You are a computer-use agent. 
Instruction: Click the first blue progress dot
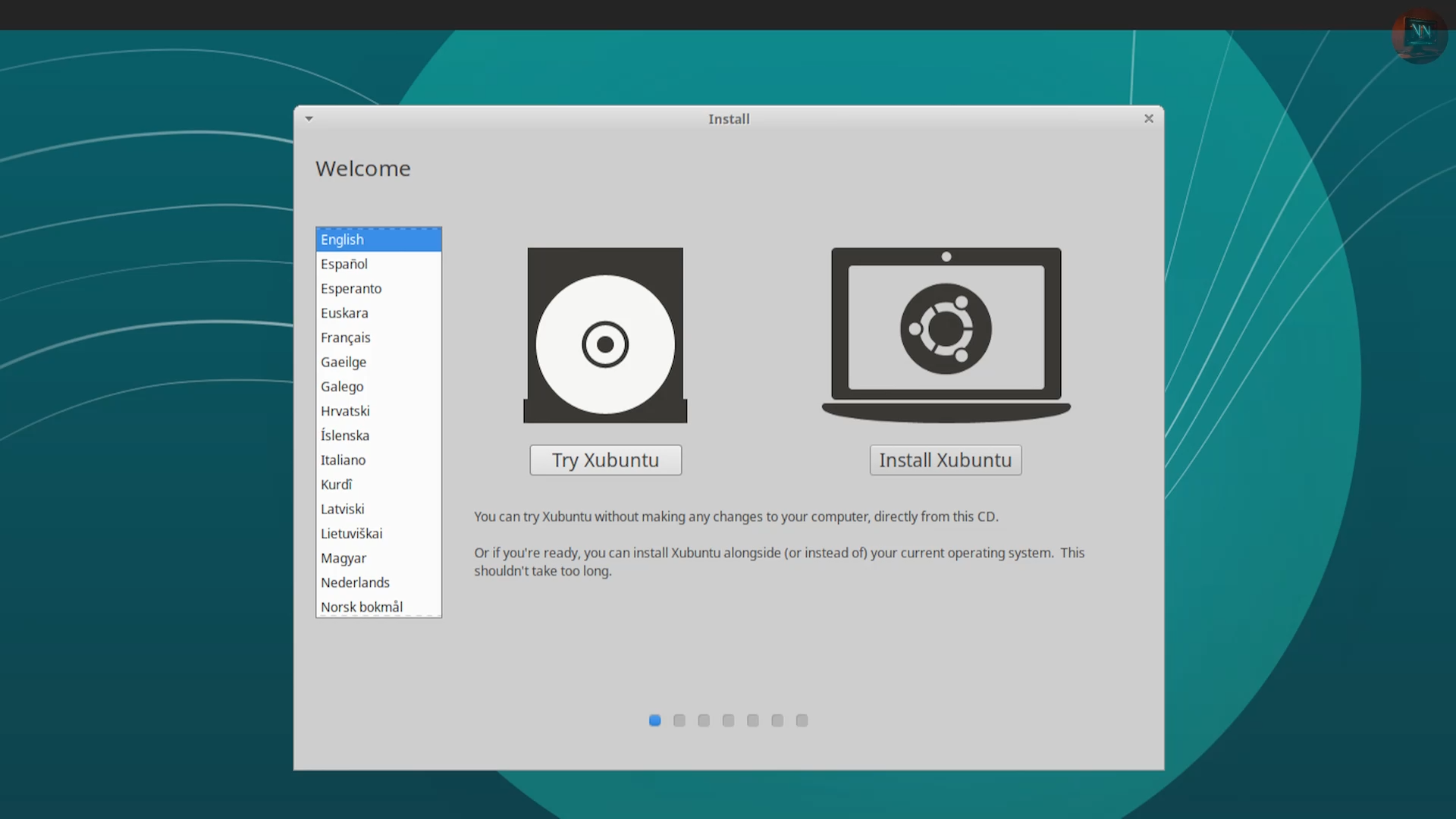click(655, 720)
